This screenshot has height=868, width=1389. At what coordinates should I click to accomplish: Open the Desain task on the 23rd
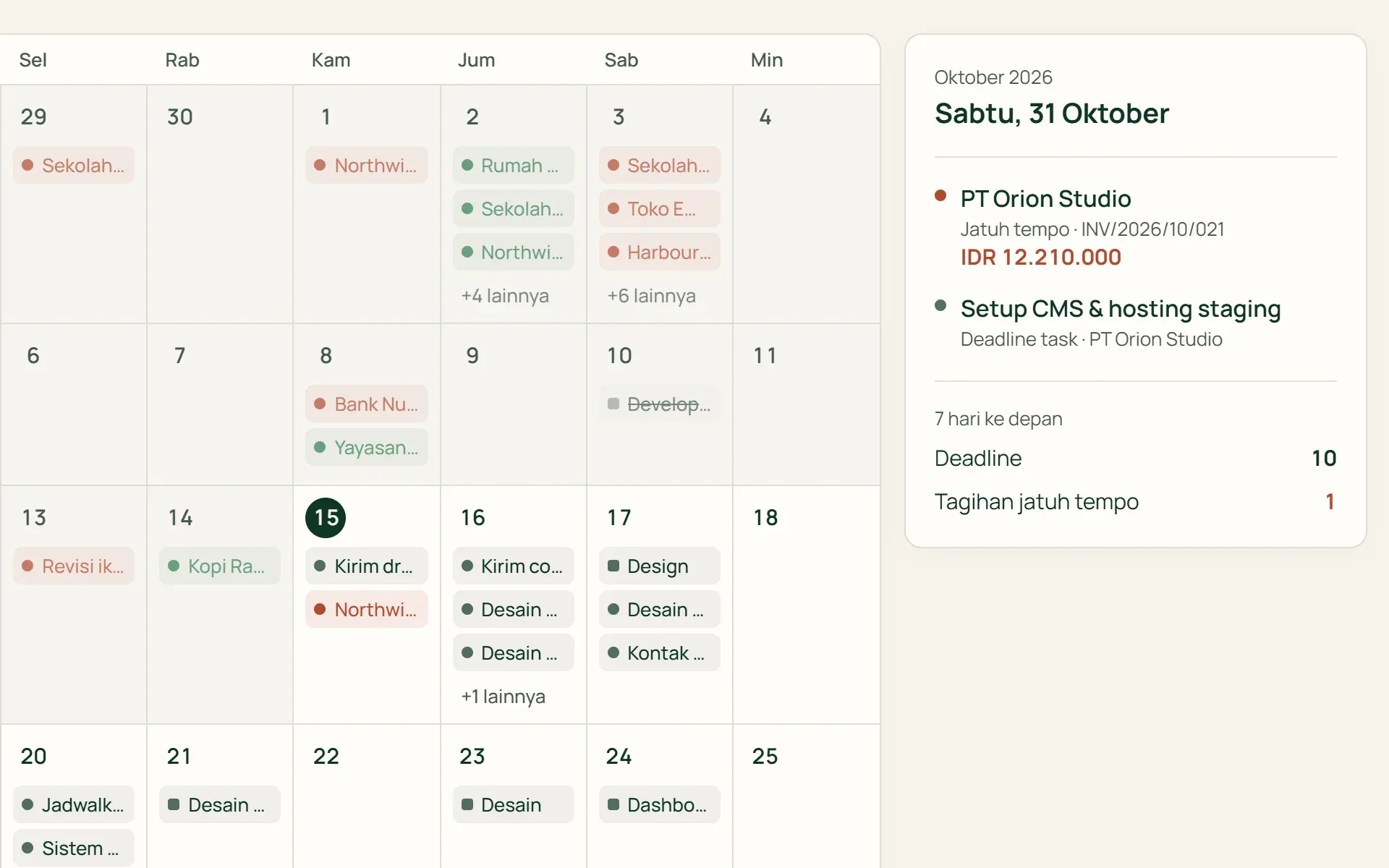point(513,804)
